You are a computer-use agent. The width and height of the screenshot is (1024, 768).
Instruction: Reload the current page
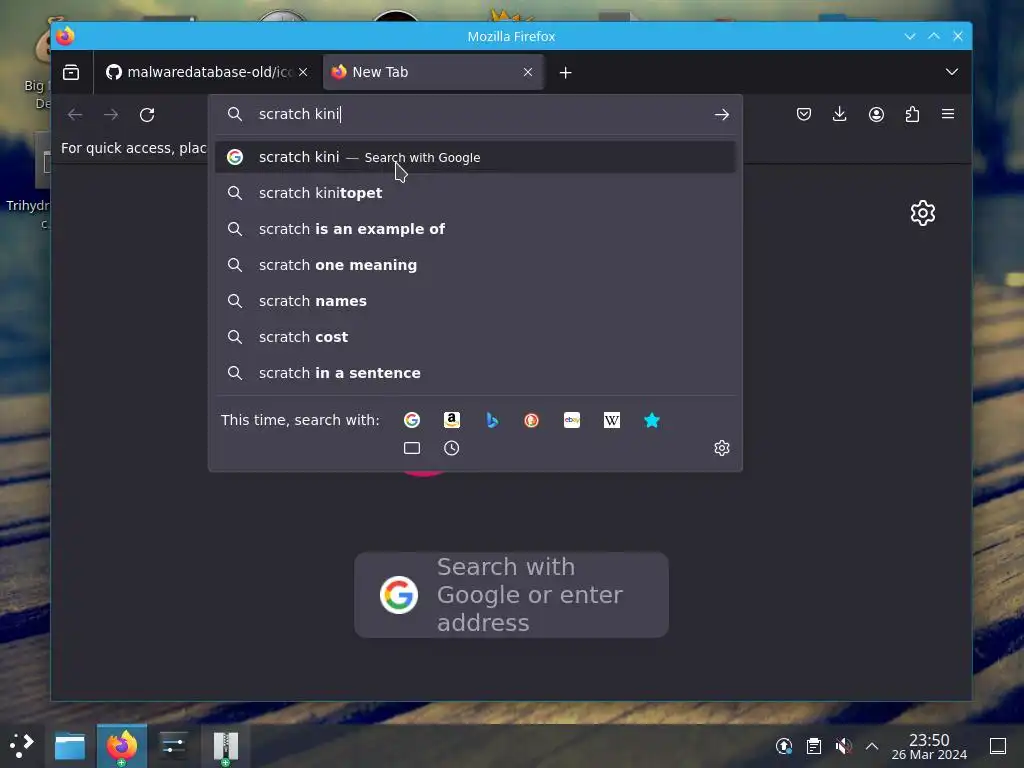pyautogui.click(x=147, y=114)
